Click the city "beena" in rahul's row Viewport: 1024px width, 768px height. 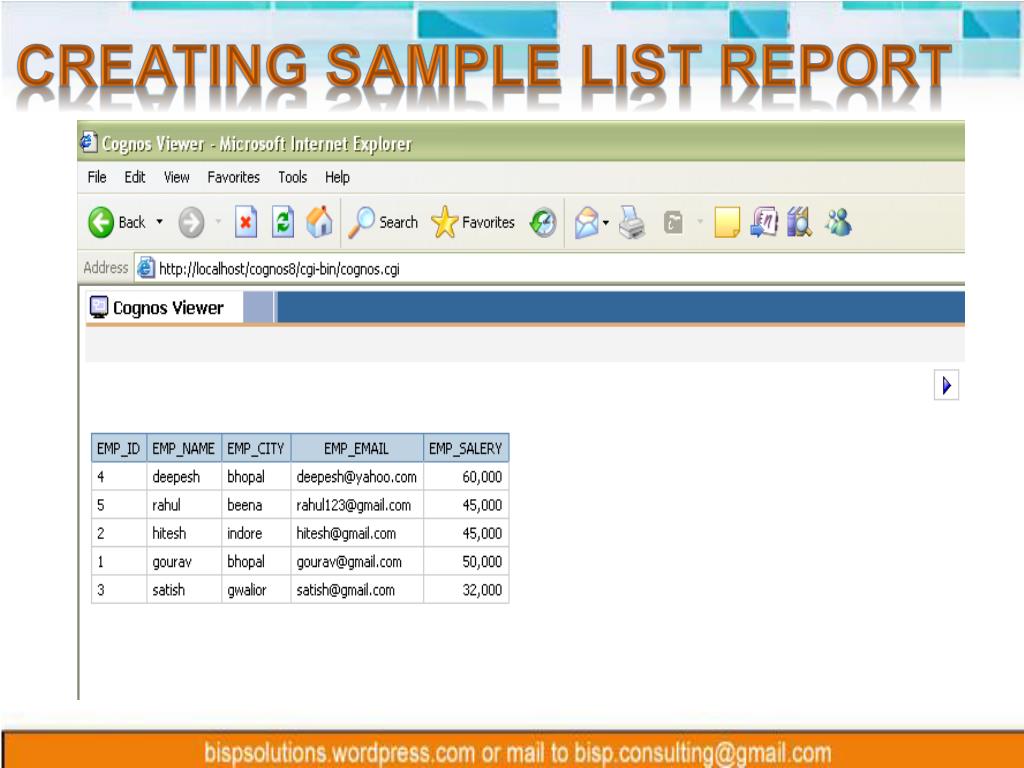click(245, 505)
